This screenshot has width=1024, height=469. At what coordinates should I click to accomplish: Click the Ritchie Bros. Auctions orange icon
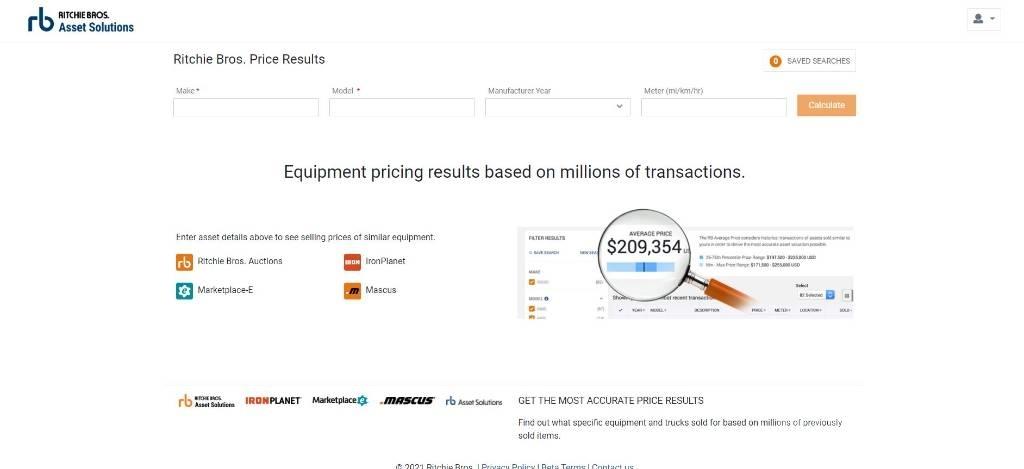tap(184, 262)
